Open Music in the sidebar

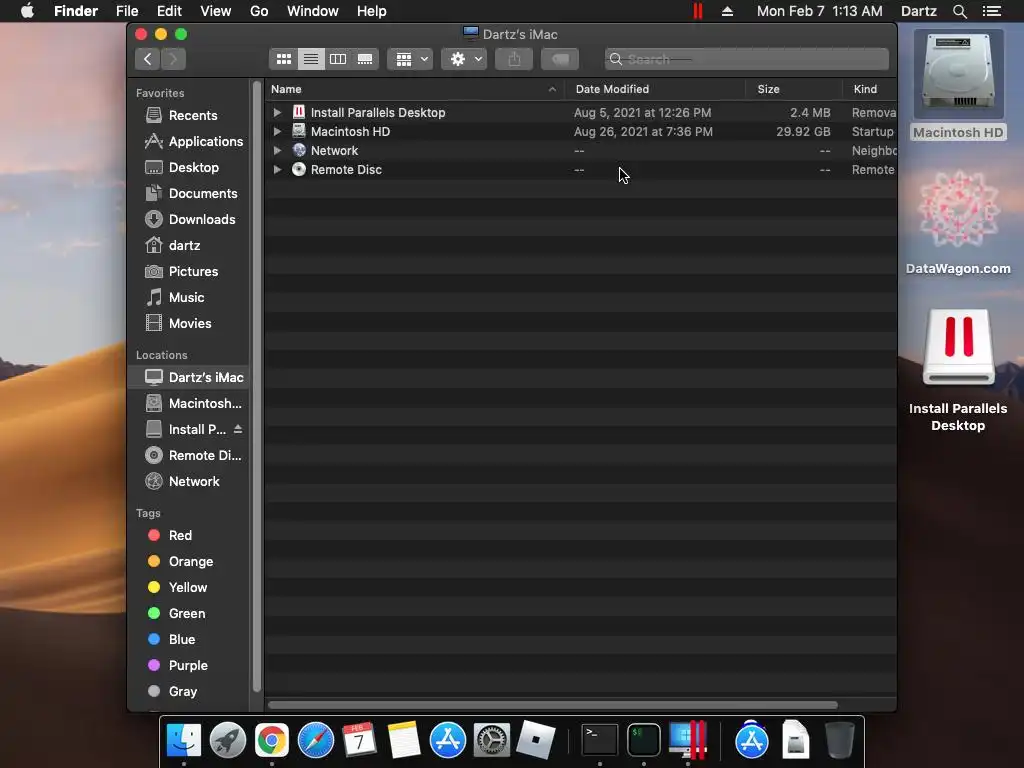188,298
